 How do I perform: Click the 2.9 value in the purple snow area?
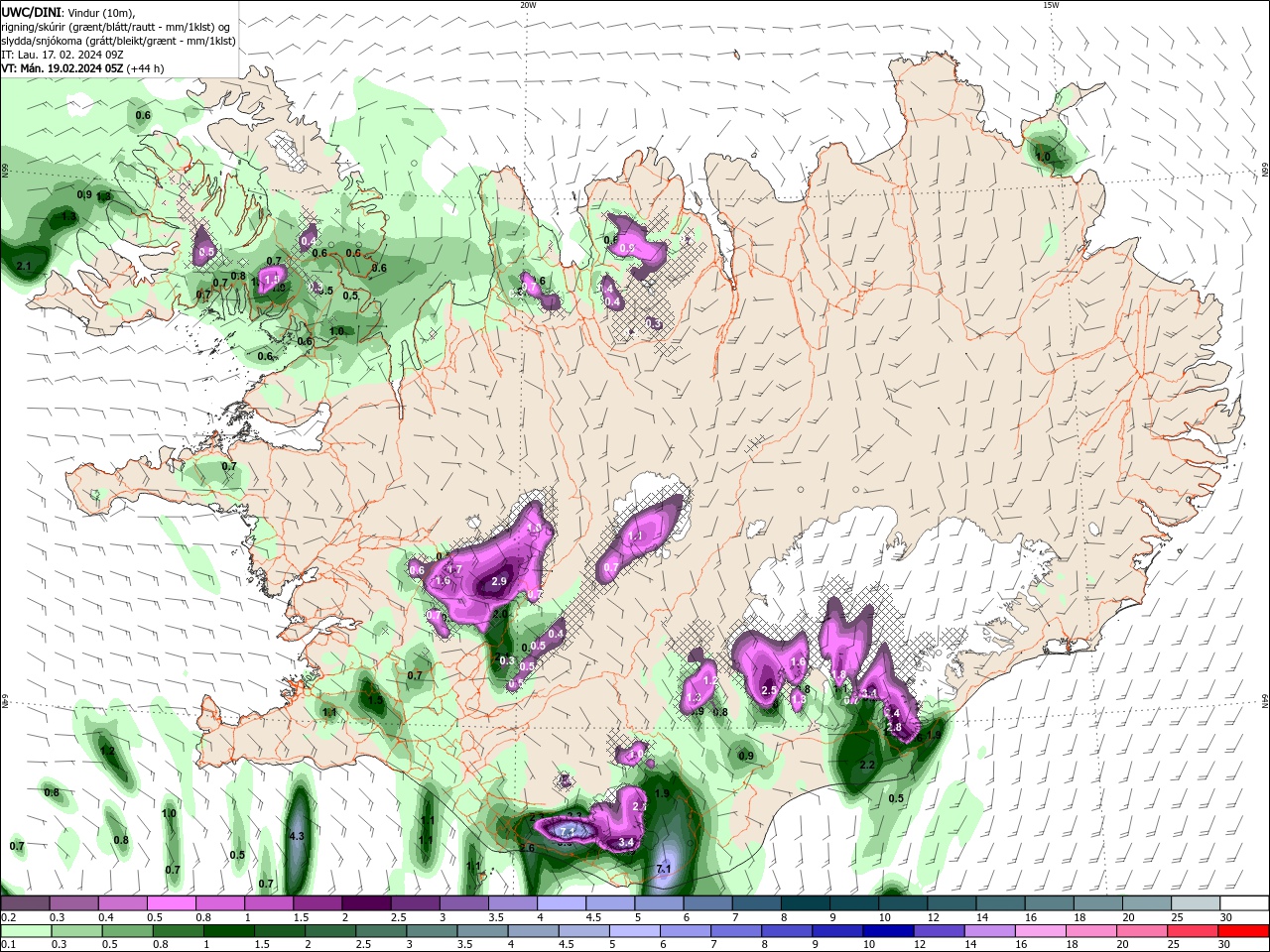pyautogui.click(x=499, y=581)
